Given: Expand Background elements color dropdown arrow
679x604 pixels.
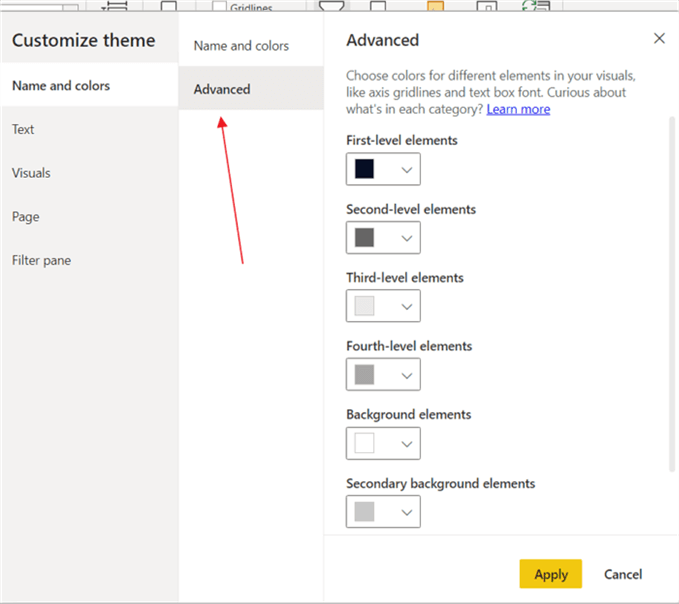Looking at the screenshot, I should tap(407, 444).
